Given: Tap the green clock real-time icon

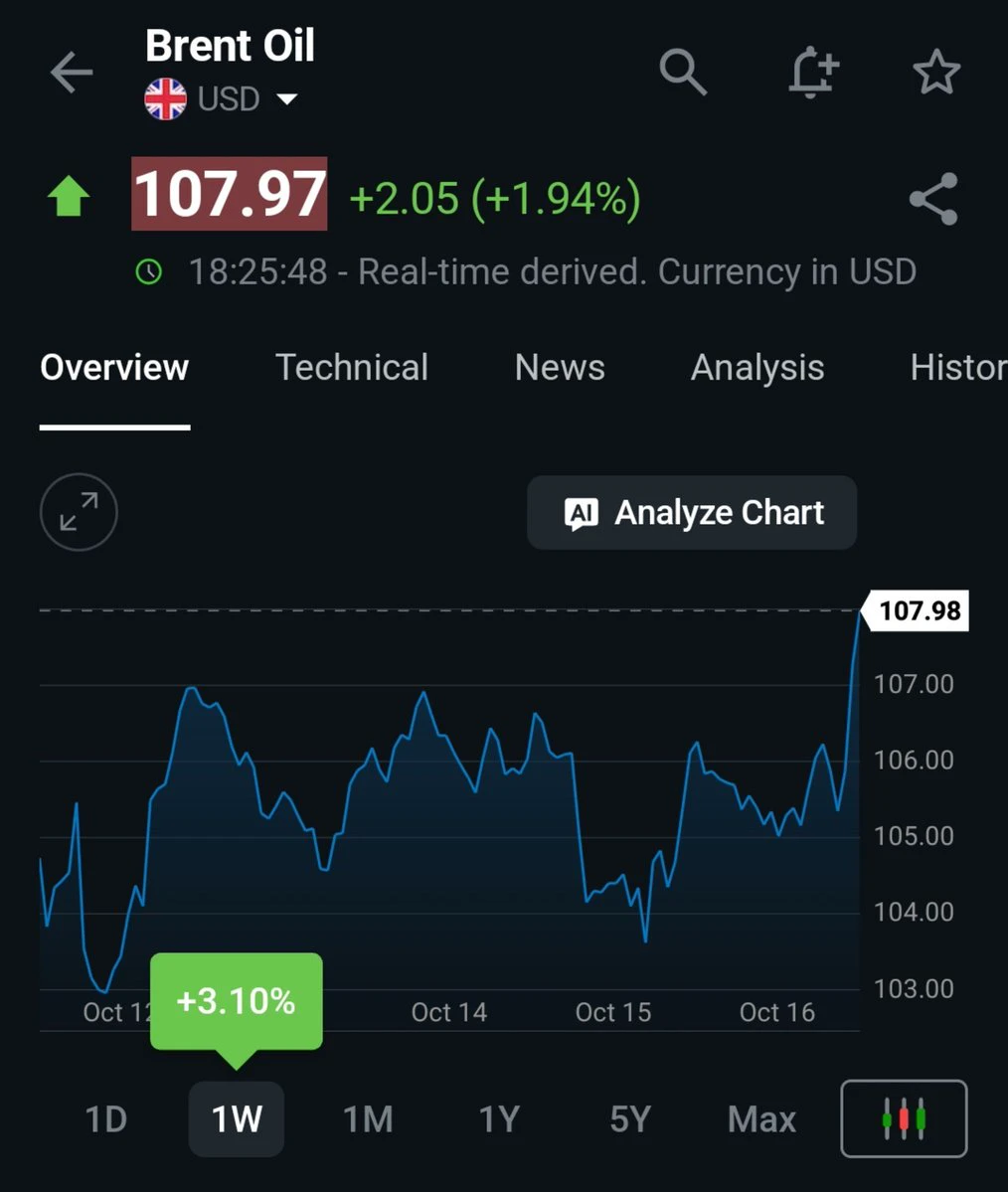Looking at the screenshot, I should [148, 271].
